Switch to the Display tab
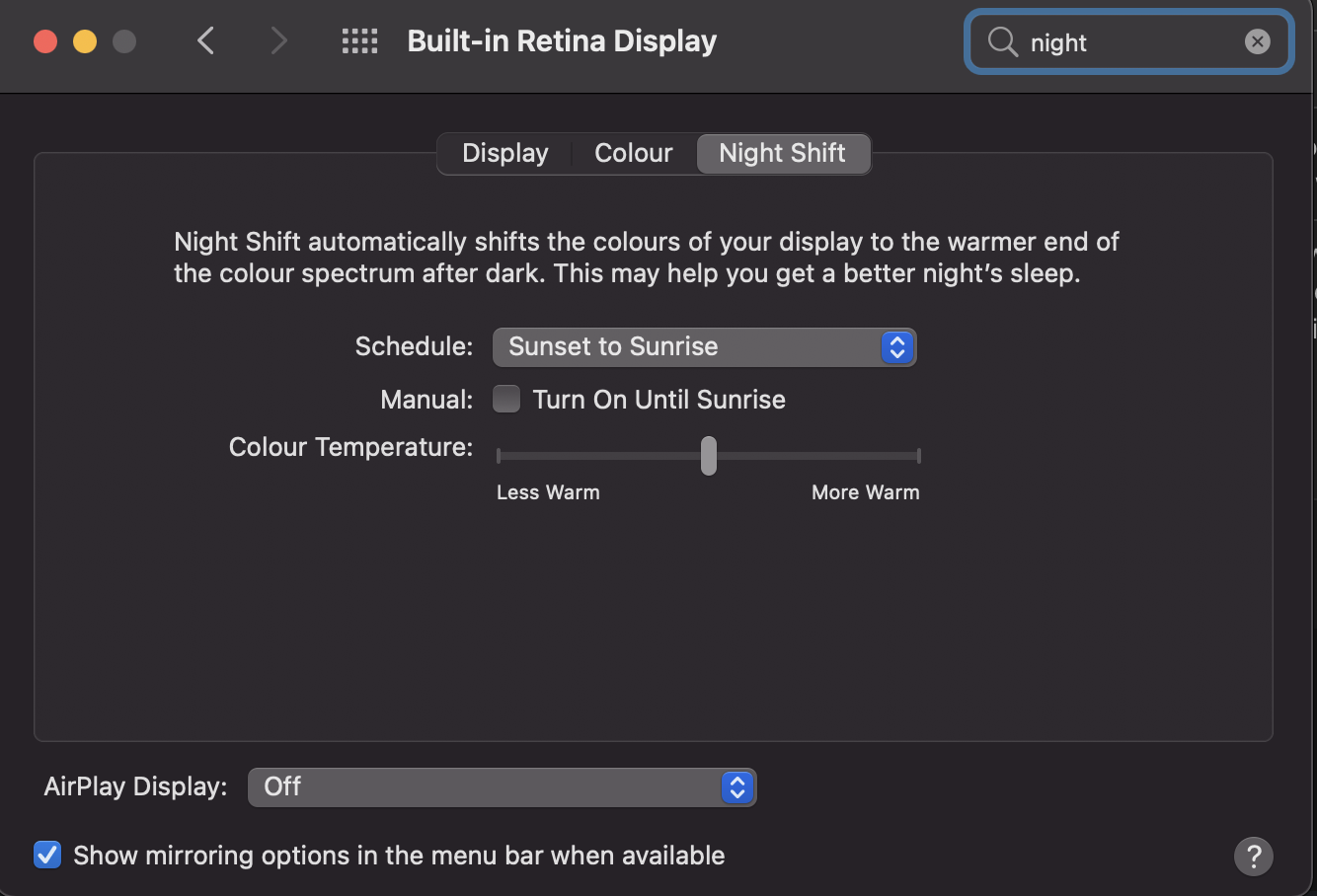The width and height of the screenshot is (1317, 896). point(504,153)
